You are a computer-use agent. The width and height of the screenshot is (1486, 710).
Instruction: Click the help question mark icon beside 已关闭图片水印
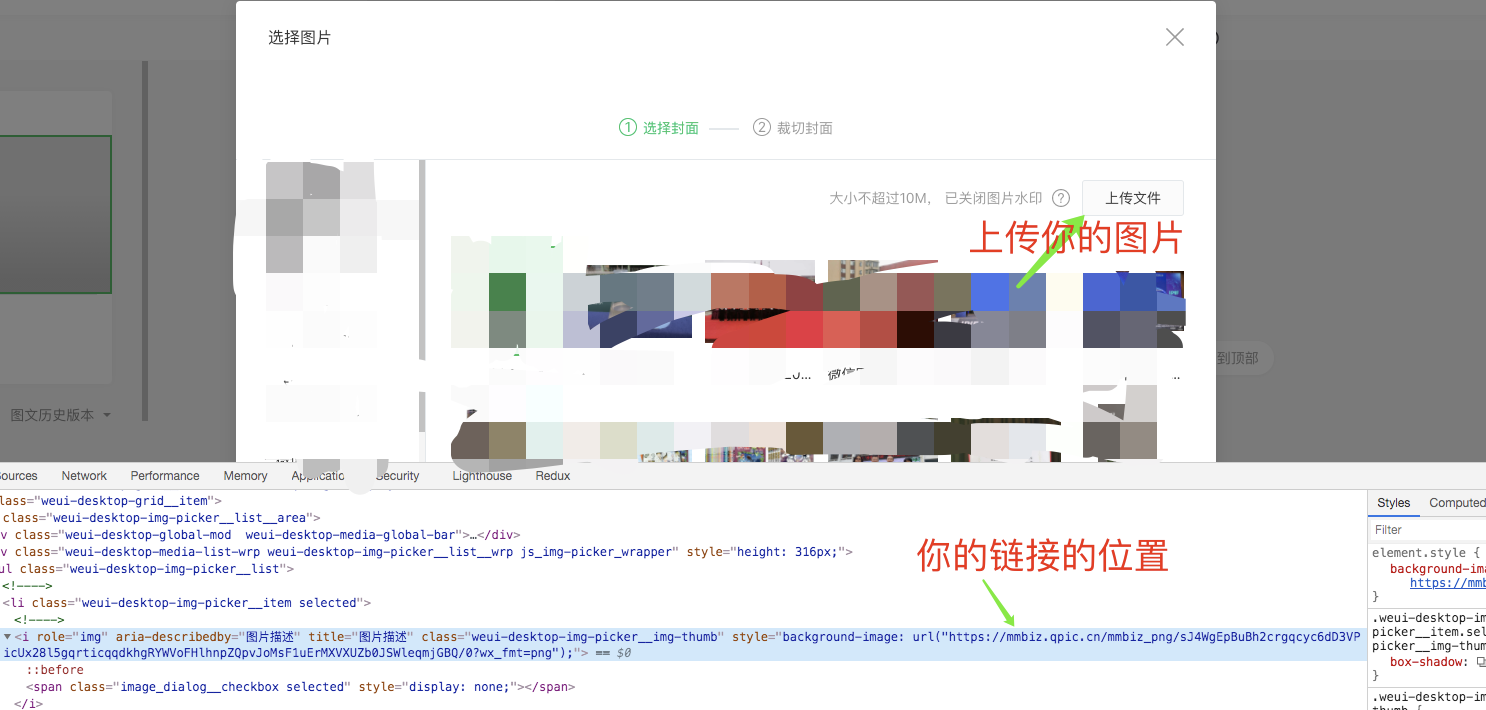click(x=1060, y=198)
